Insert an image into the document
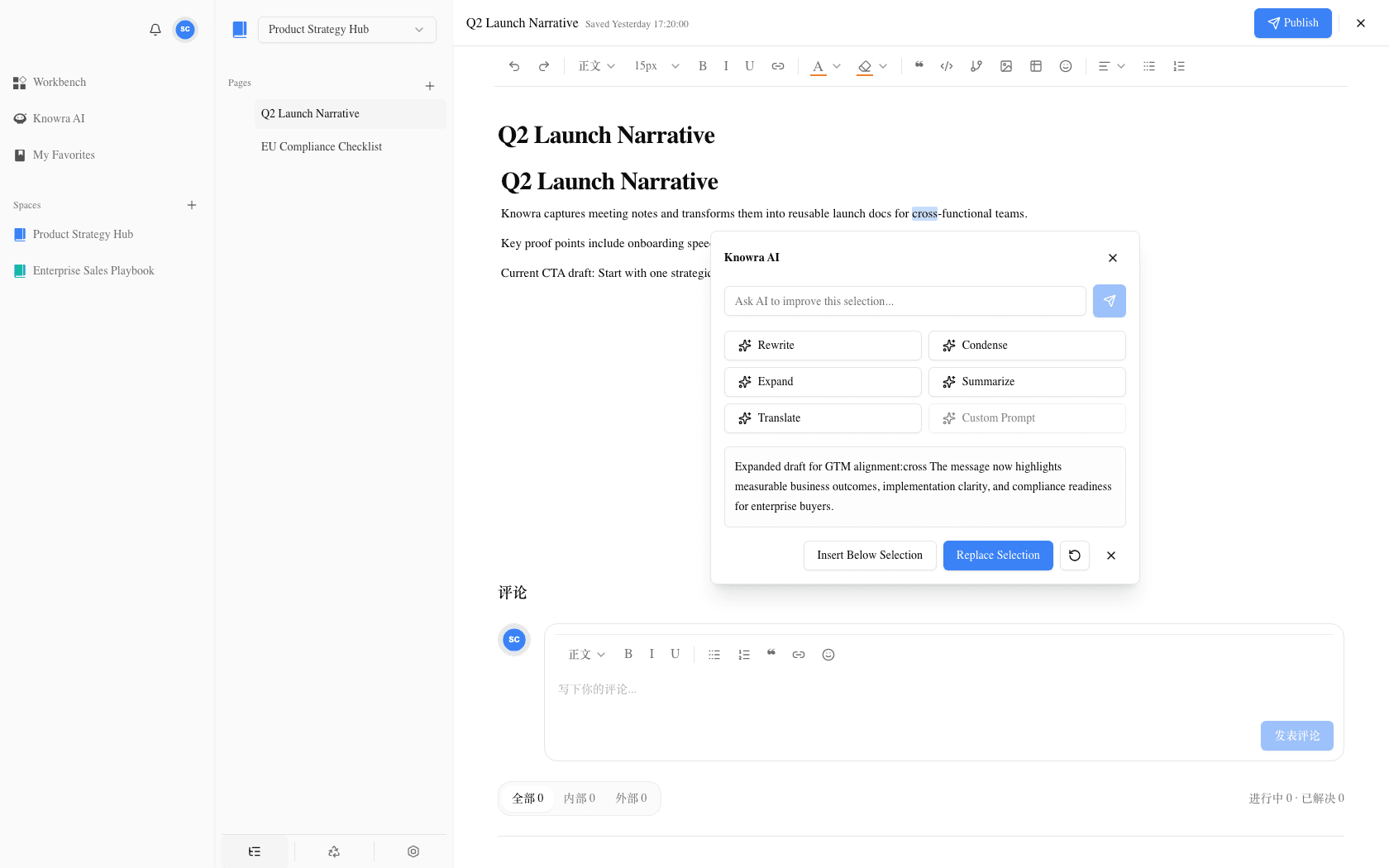The height and width of the screenshot is (868, 1389). [x=1006, y=66]
